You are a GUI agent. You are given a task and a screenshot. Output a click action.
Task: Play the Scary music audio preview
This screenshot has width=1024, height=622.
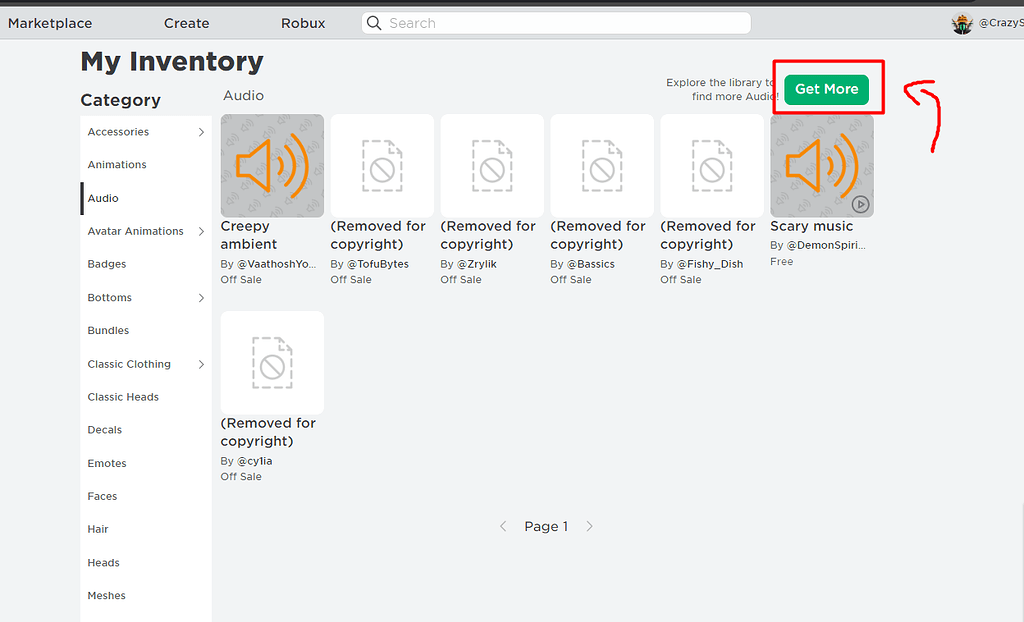click(x=860, y=205)
